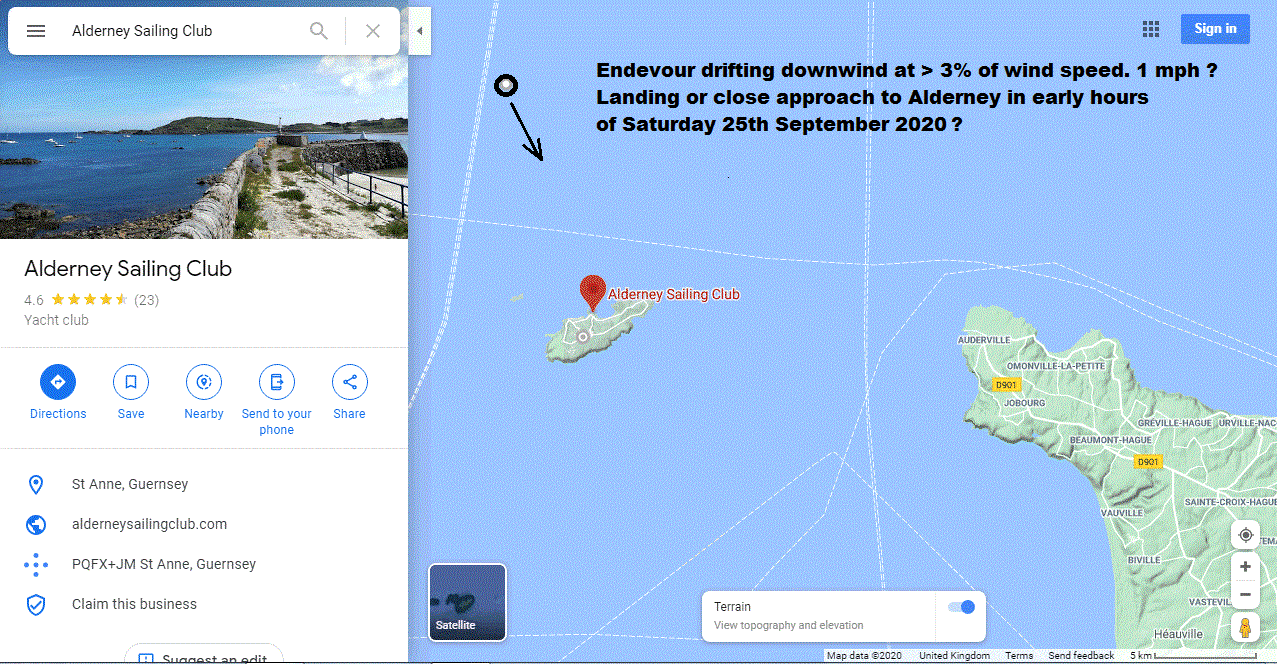The image size is (1277, 664).
Task: Collapse the side panel arrow
Action: click(420, 31)
